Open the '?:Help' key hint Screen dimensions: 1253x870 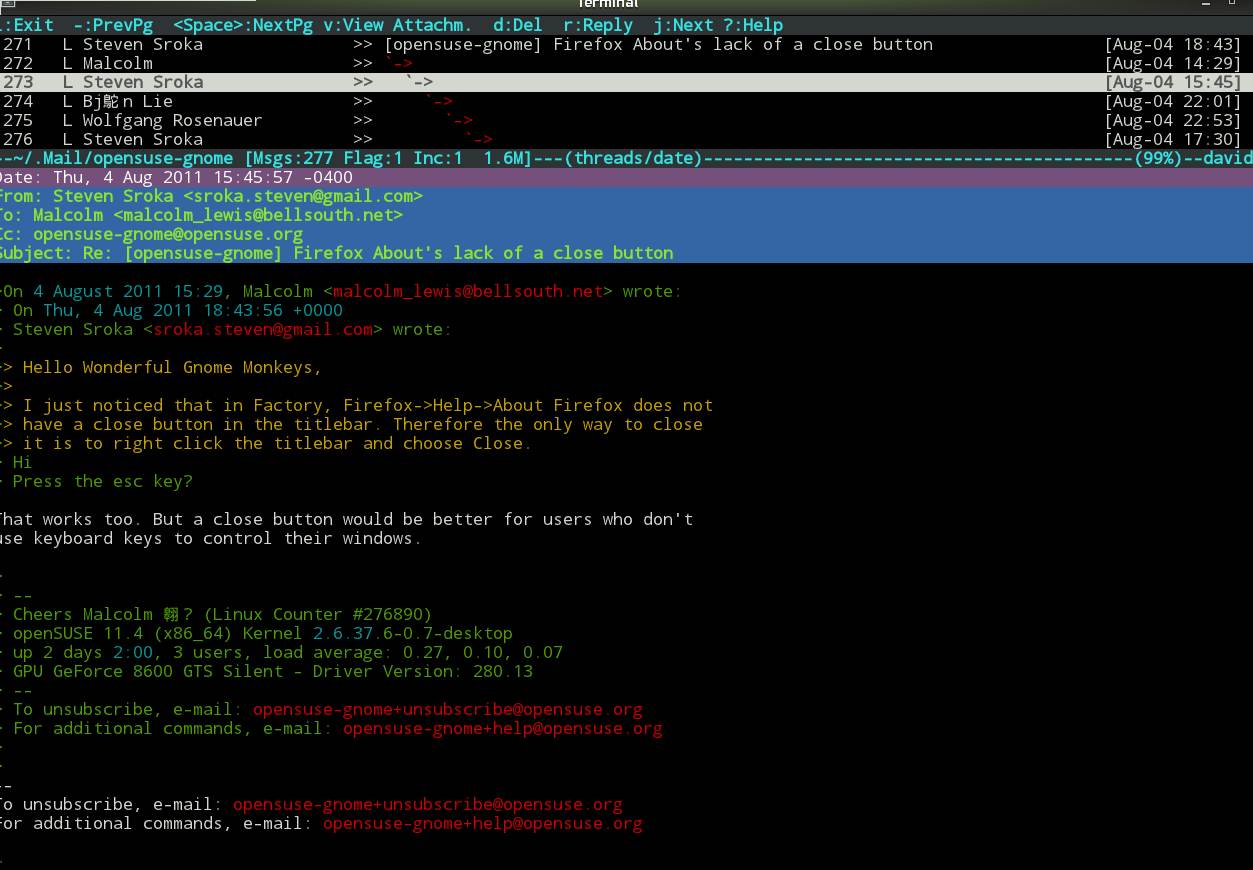click(x=753, y=25)
